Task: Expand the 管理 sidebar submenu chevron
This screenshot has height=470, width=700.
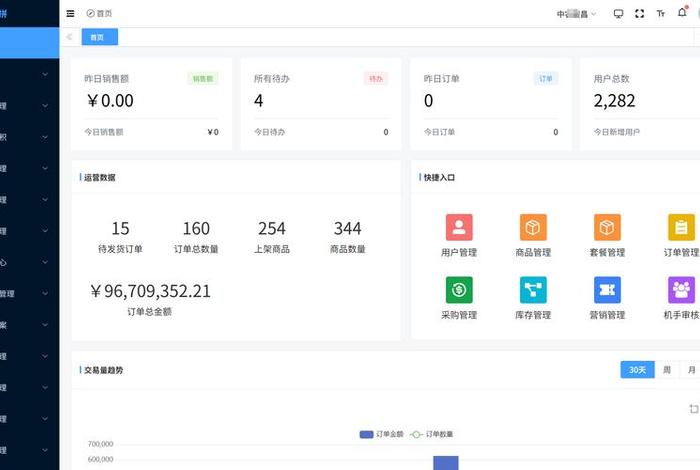Action: pos(45,294)
